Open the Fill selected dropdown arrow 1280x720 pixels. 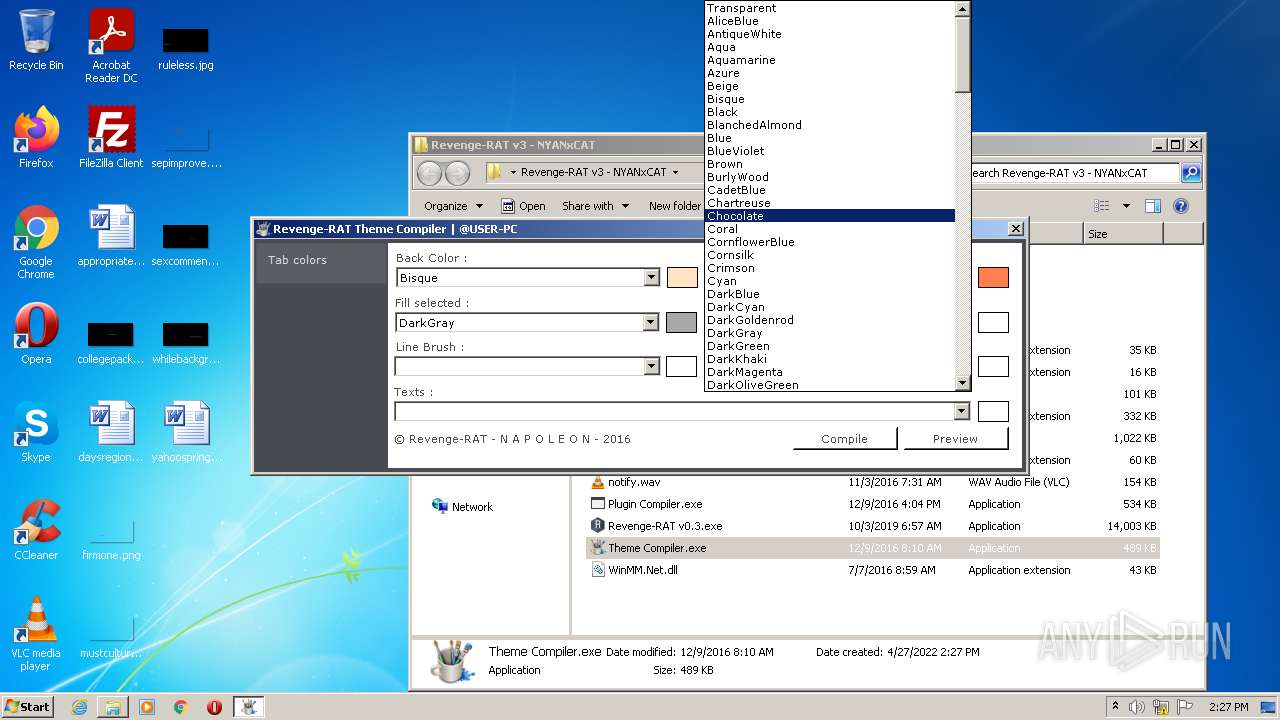pos(651,323)
